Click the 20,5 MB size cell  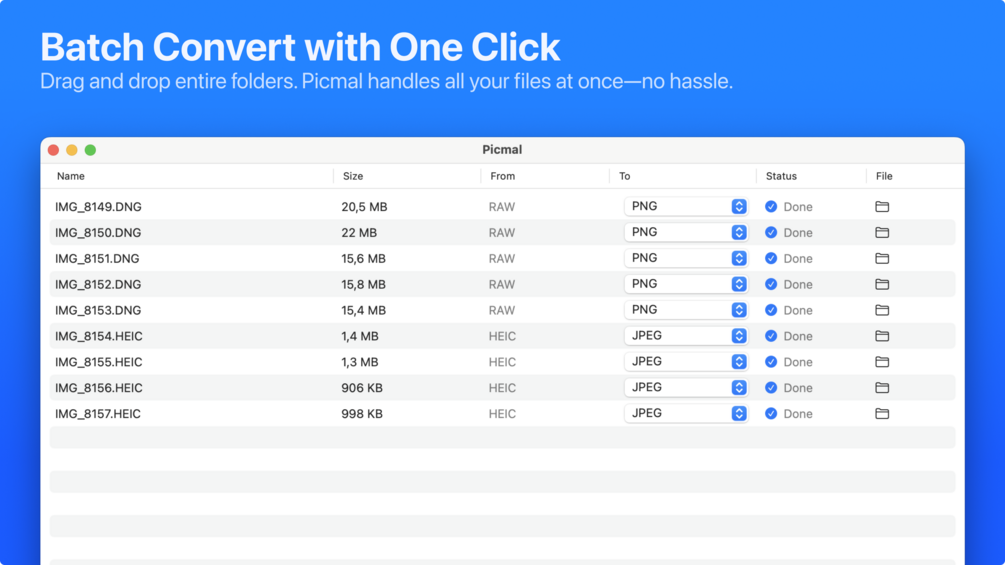(x=364, y=207)
